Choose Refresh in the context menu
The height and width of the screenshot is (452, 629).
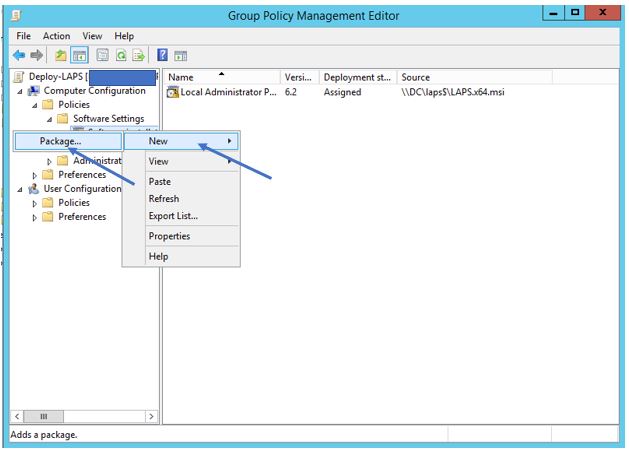click(182, 199)
